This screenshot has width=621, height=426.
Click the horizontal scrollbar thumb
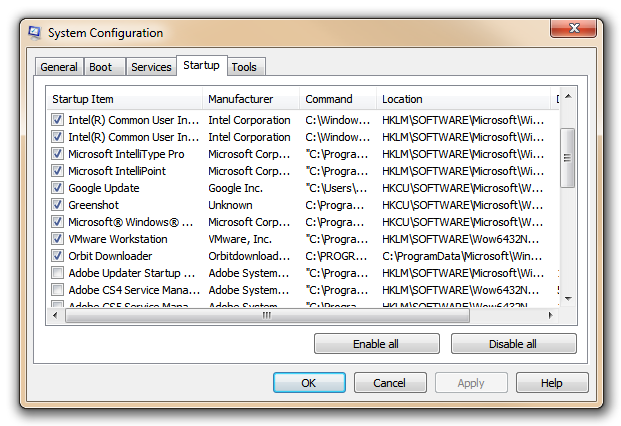point(267,316)
